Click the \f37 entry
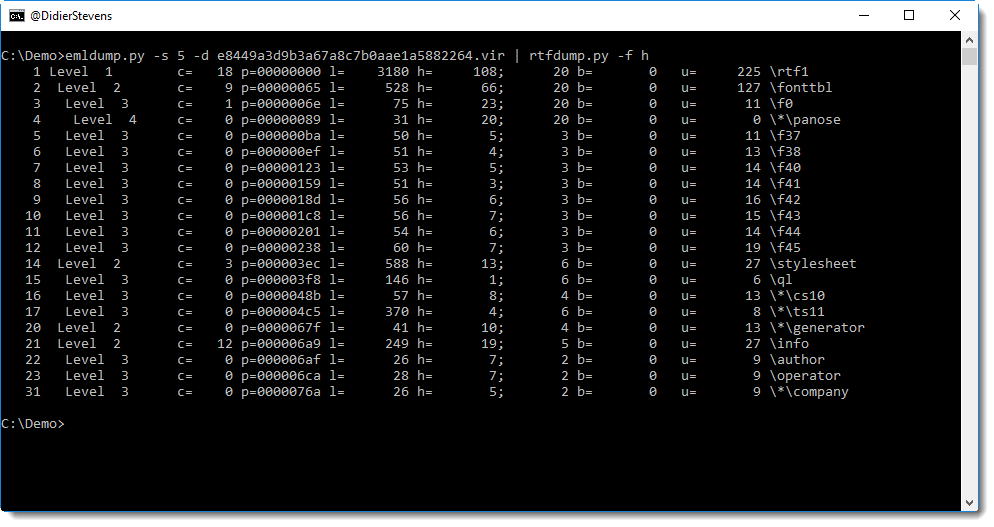Screen dimensions: 994x527 click(785, 136)
